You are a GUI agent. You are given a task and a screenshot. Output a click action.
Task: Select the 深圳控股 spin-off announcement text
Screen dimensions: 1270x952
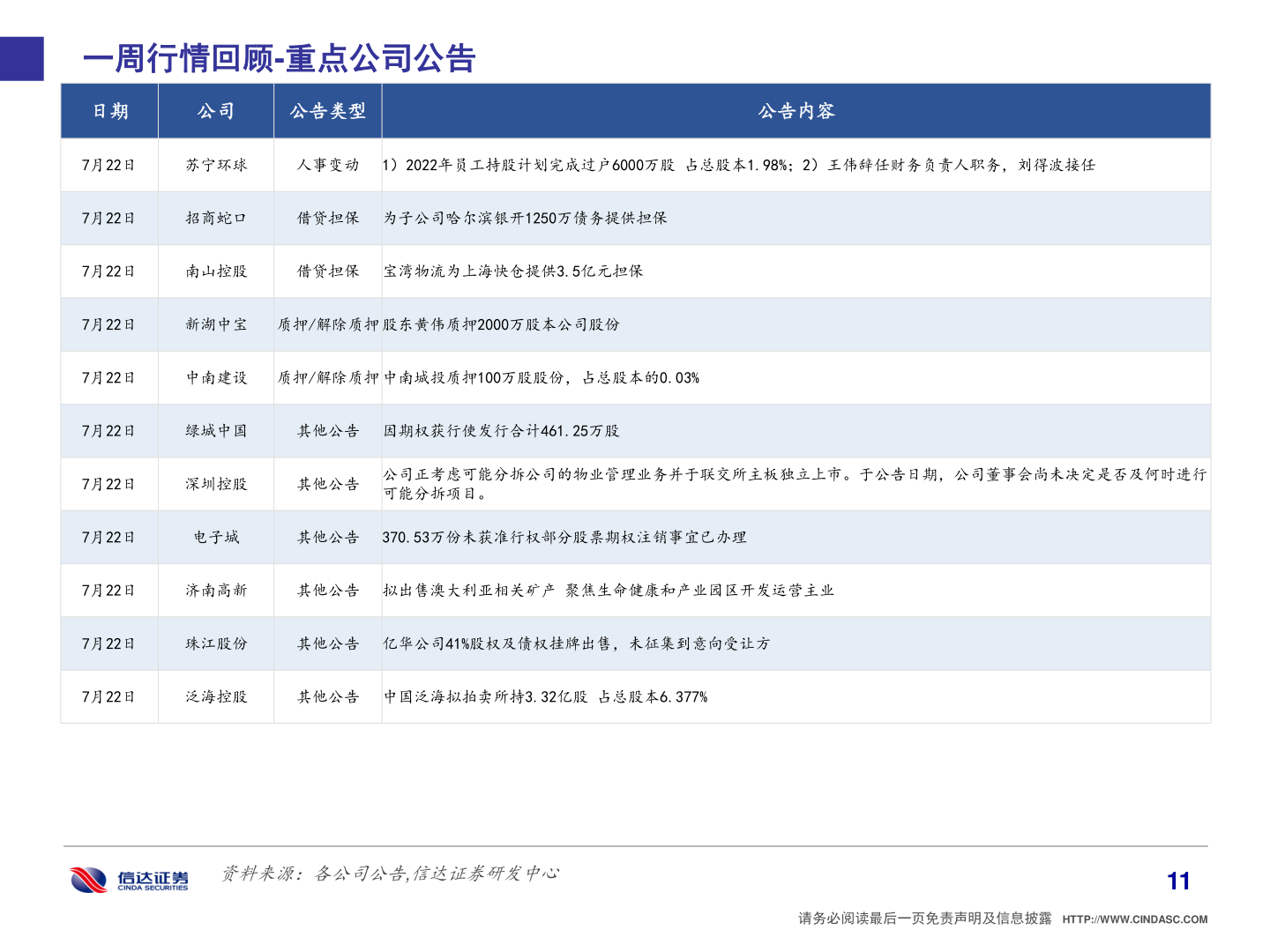(794, 483)
